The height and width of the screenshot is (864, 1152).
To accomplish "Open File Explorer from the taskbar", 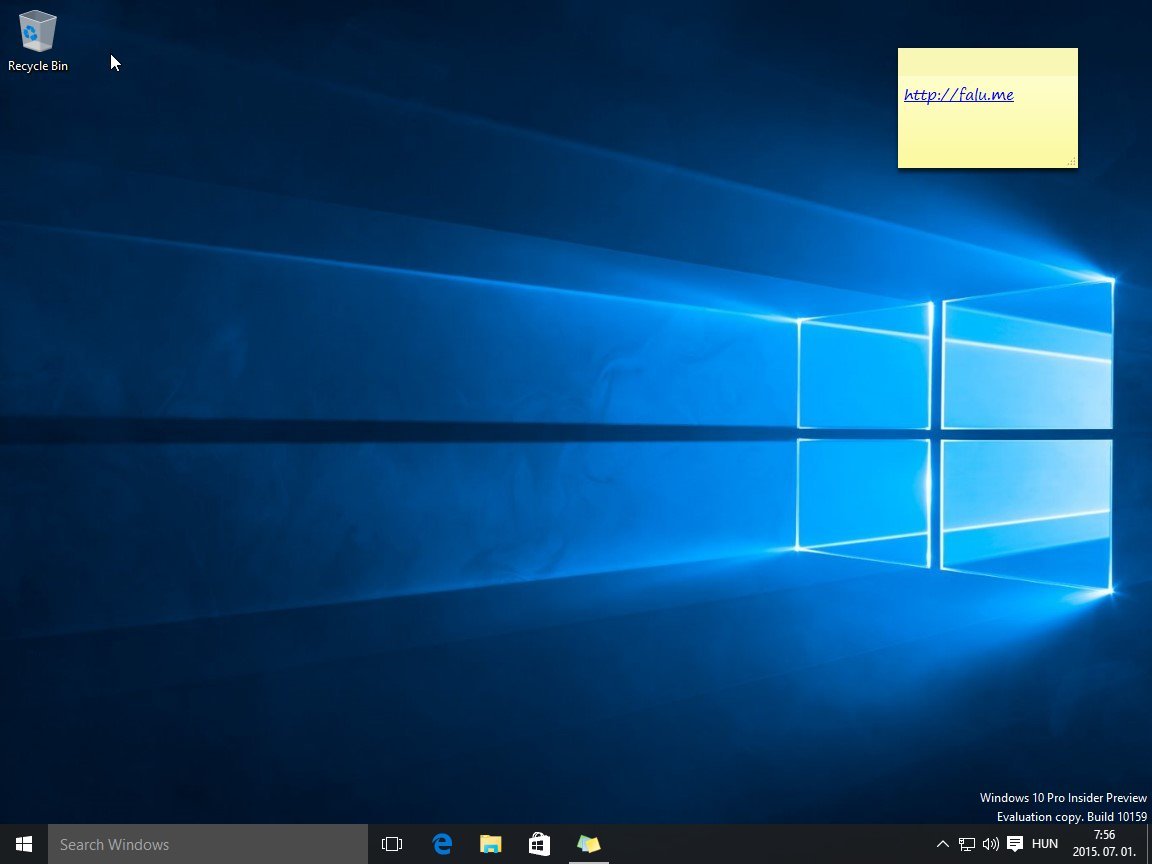I will click(x=491, y=844).
